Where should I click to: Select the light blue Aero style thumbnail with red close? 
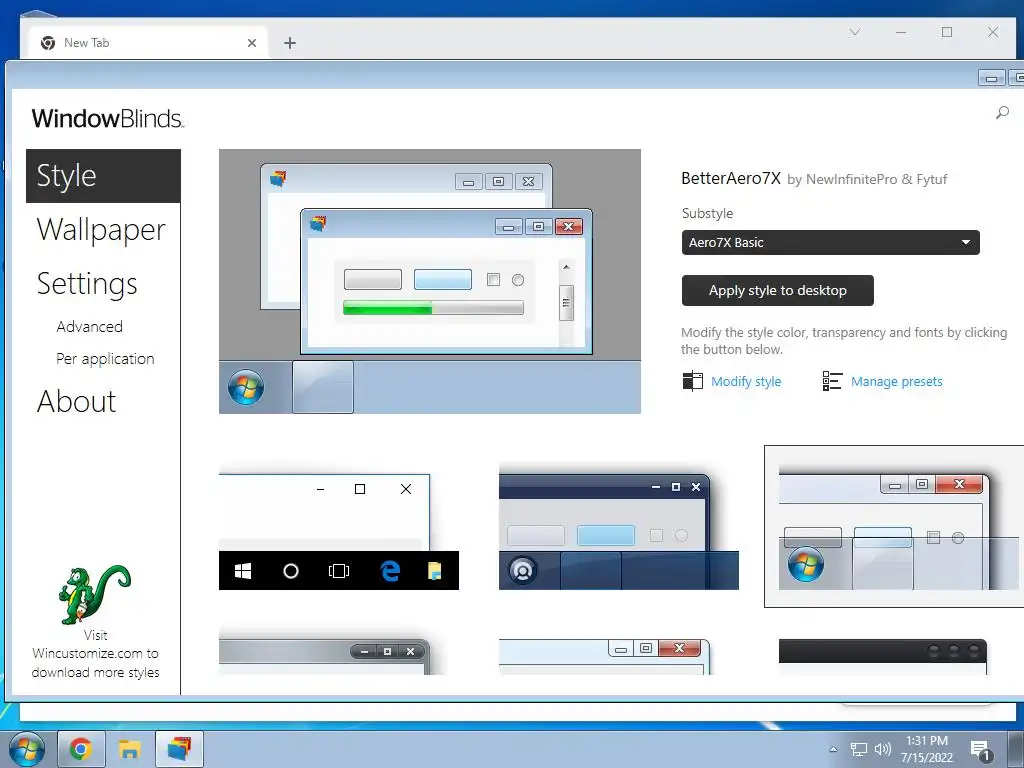tap(604, 656)
